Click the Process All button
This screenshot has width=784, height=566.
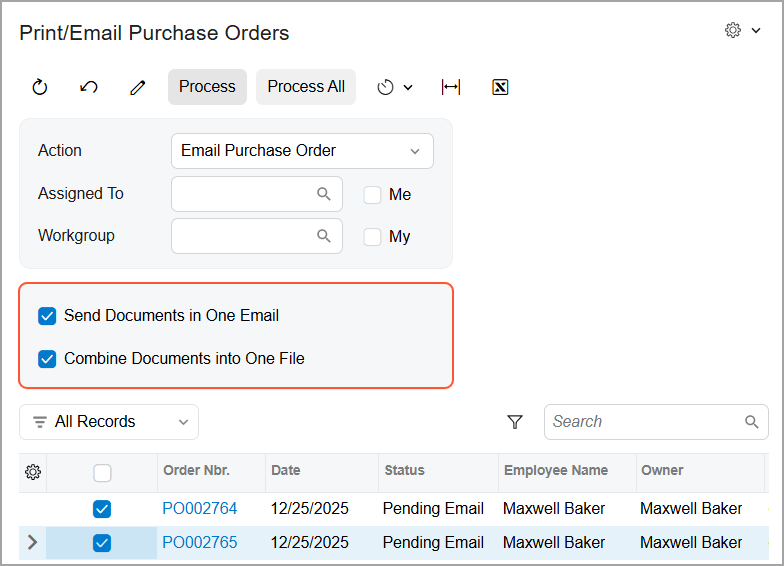click(306, 87)
